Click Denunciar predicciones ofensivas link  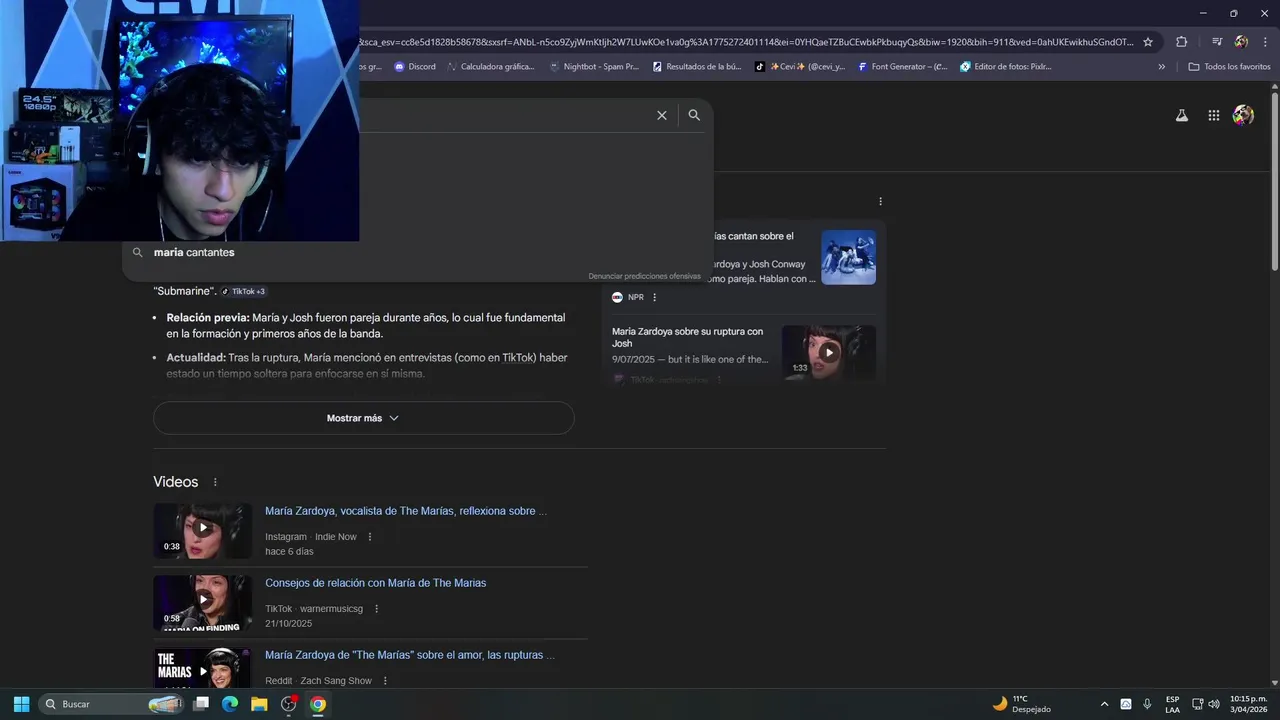point(644,276)
